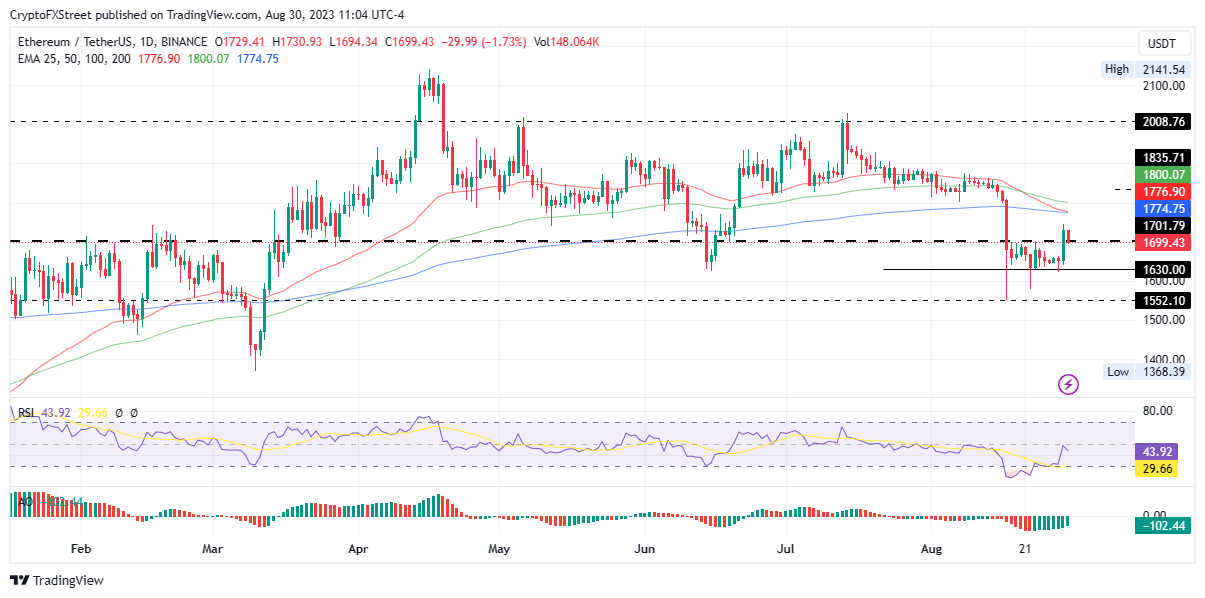Click the yellow RSI value 29.66 in legend
Image resolution: width=1205 pixels, height=598 pixels.
click(93, 413)
